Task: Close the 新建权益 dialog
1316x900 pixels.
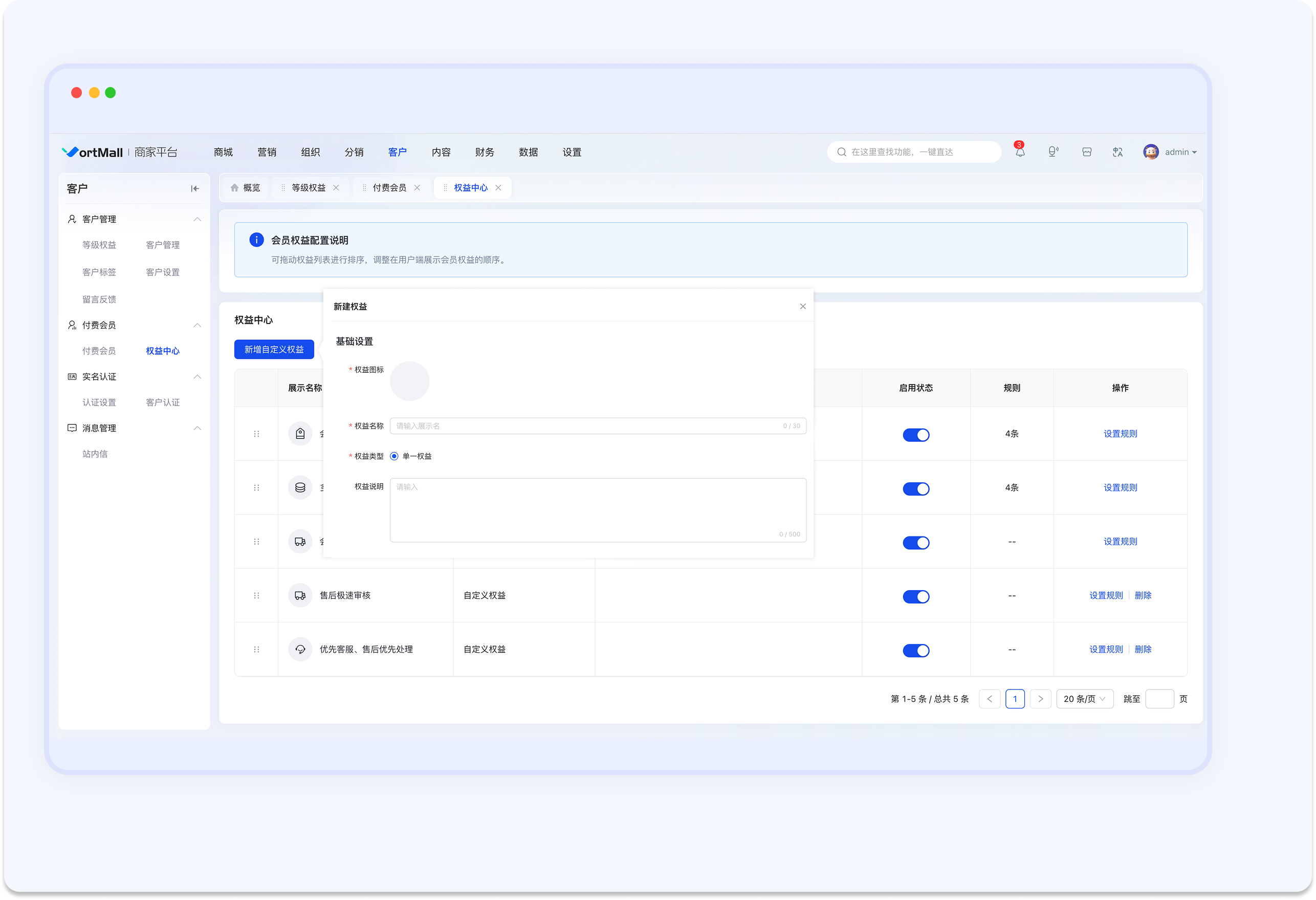Action: pos(802,307)
